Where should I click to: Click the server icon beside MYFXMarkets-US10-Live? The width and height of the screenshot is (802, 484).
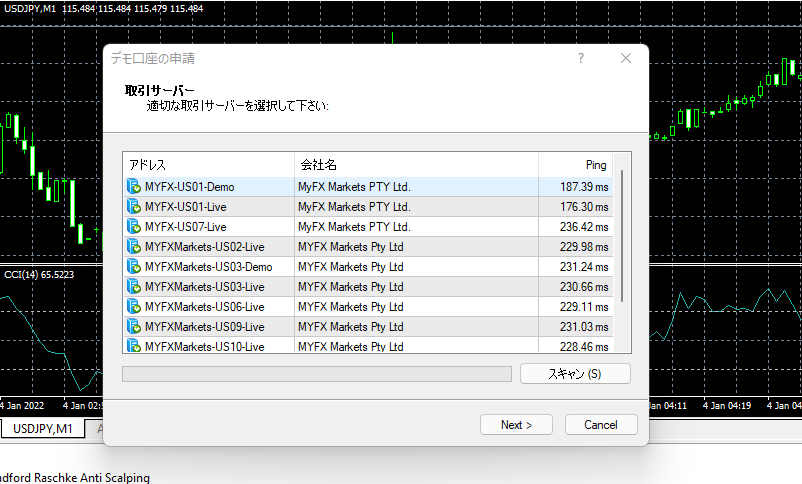[x=133, y=345]
